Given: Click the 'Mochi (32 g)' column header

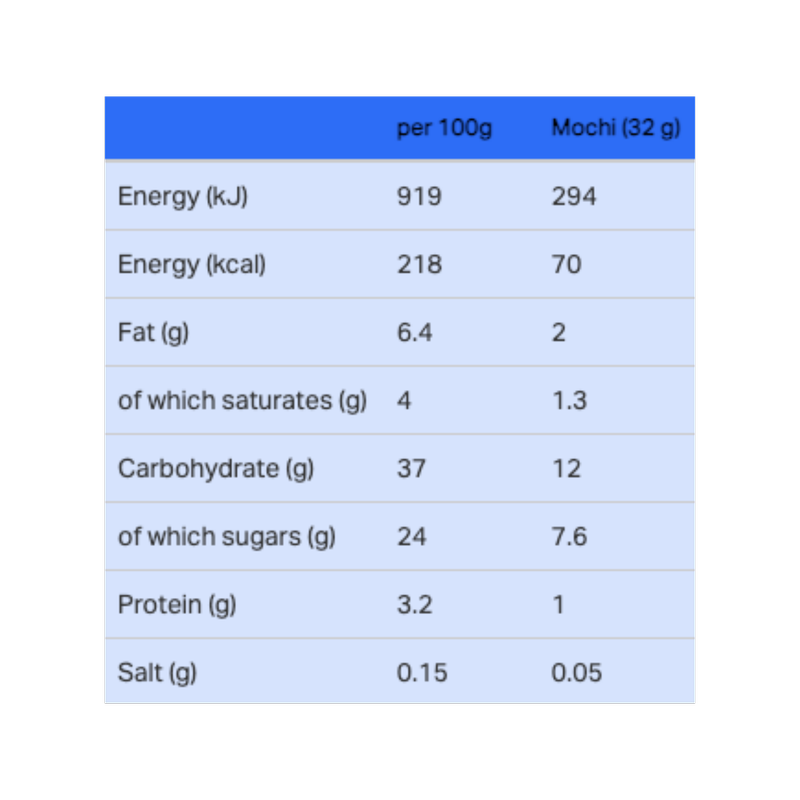Looking at the screenshot, I should (616, 128).
